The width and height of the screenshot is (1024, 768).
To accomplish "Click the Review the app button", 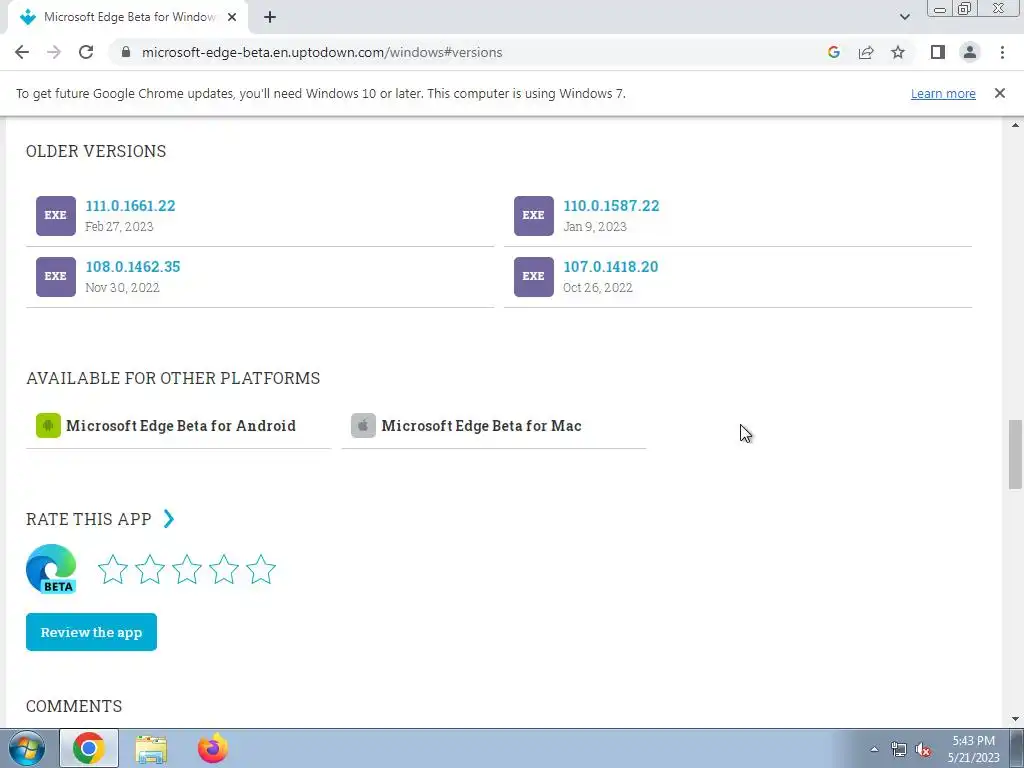I will tap(91, 632).
